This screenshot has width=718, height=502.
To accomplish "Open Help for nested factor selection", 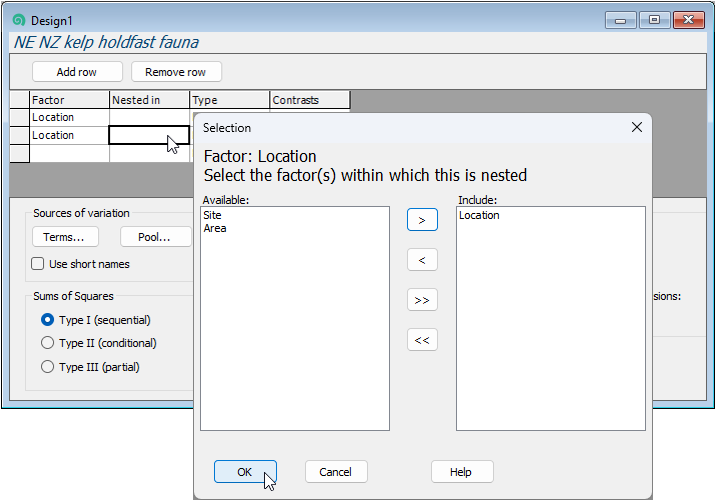I will click(x=461, y=472).
